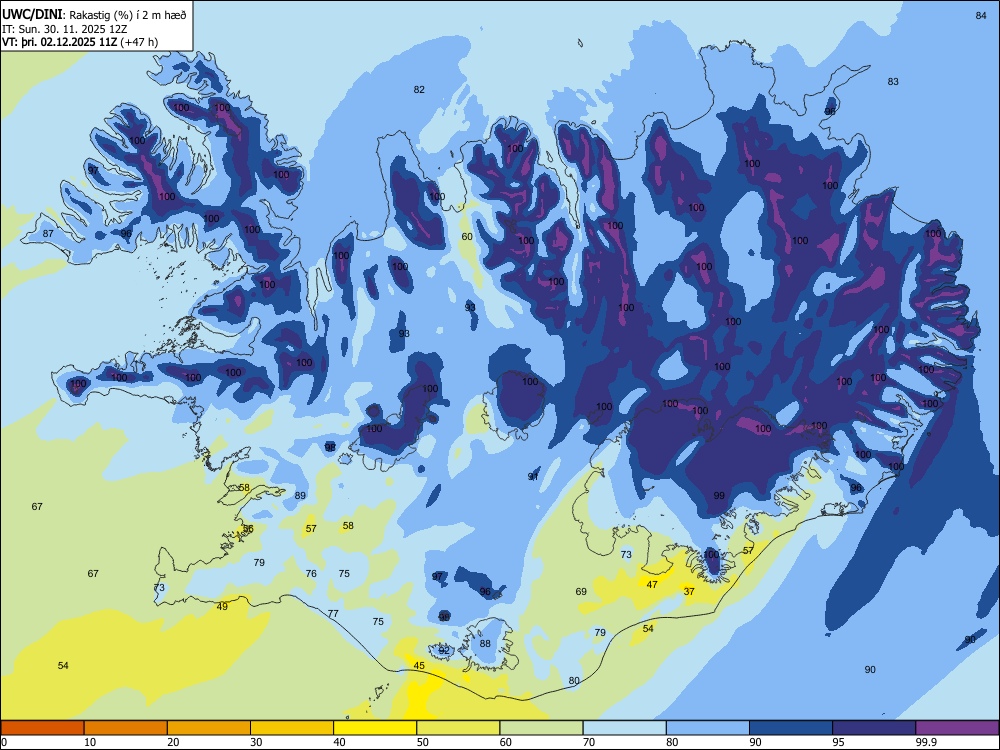The height and width of the screenshot is (750, 1000).
Task: Click the 99 value on the map
Action: pyautogui.click(x=719, y=496)
